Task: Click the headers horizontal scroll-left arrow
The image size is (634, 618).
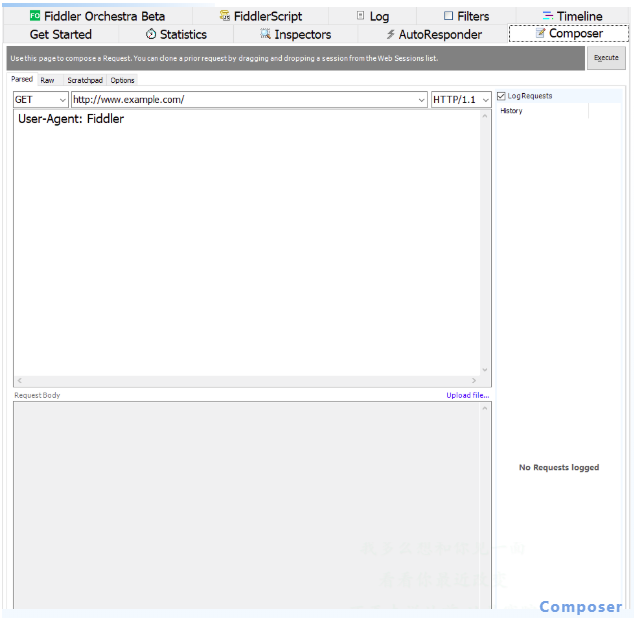Action: 19,381
